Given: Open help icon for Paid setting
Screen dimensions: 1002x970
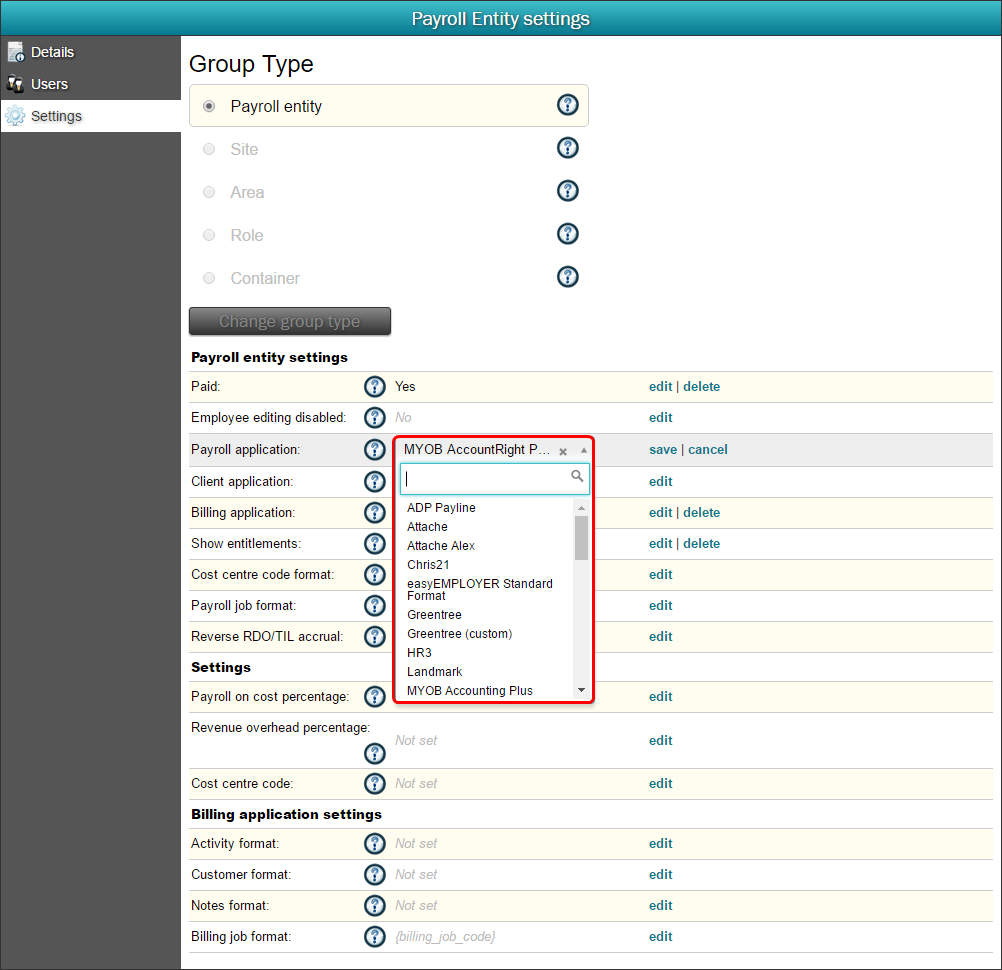Looking at the screenshot, I should click(374, 387).
